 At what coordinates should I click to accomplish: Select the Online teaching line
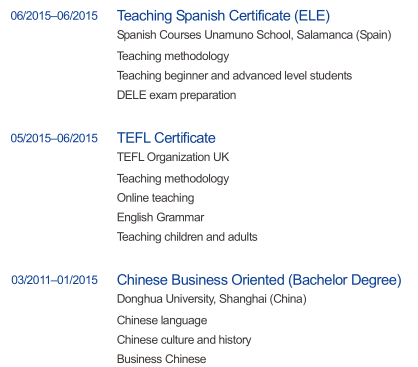pos(155,198)
